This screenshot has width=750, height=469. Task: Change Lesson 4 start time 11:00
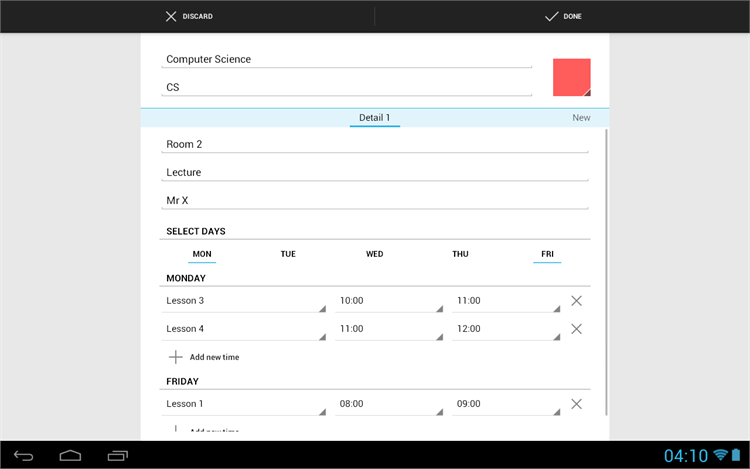(389, 329)
